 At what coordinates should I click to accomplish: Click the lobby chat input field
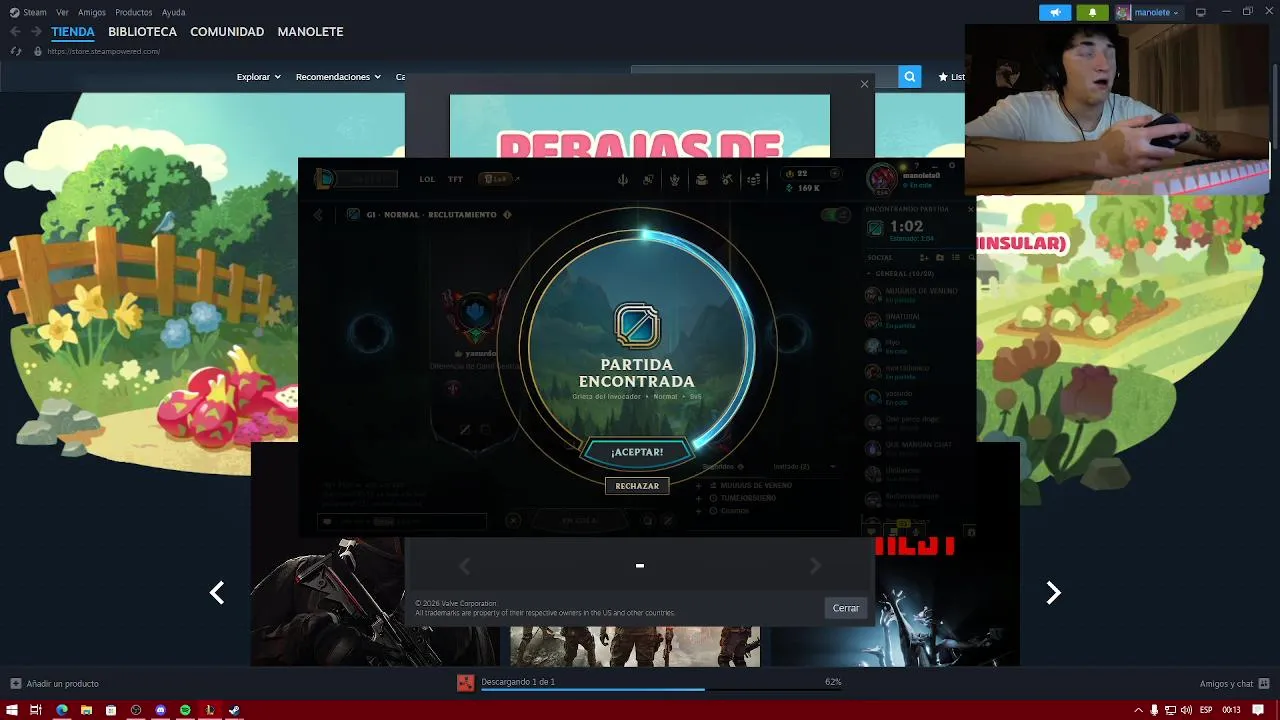coord(402,521)
